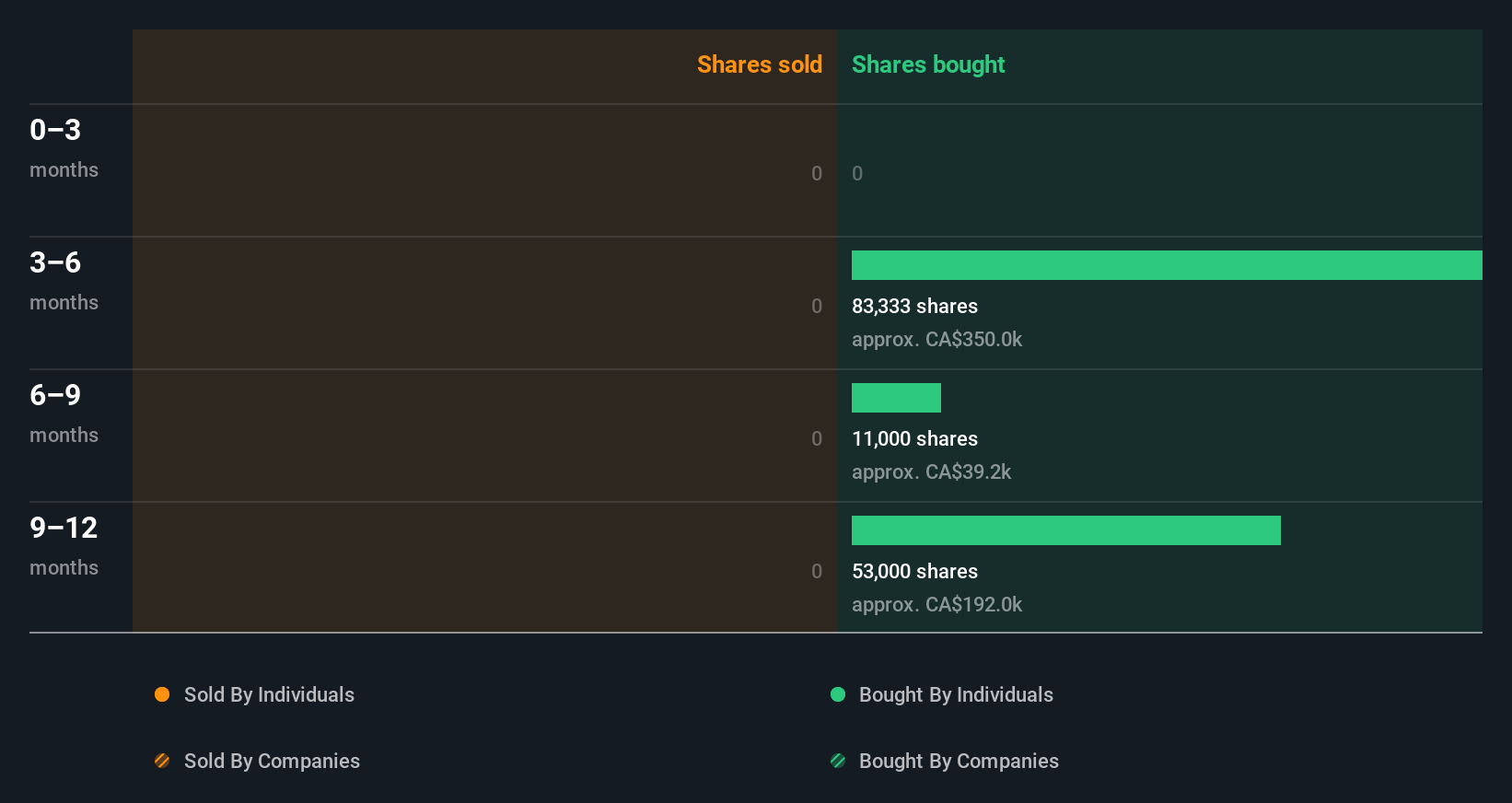Click the 9–12 months row label
This screenshot has height=803, width=1512.
64,546
